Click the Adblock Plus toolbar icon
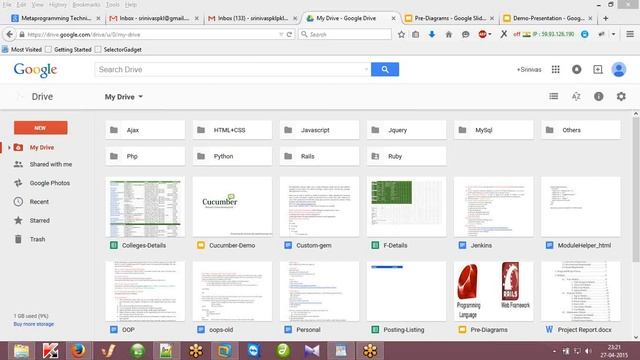 click(483, 34)
